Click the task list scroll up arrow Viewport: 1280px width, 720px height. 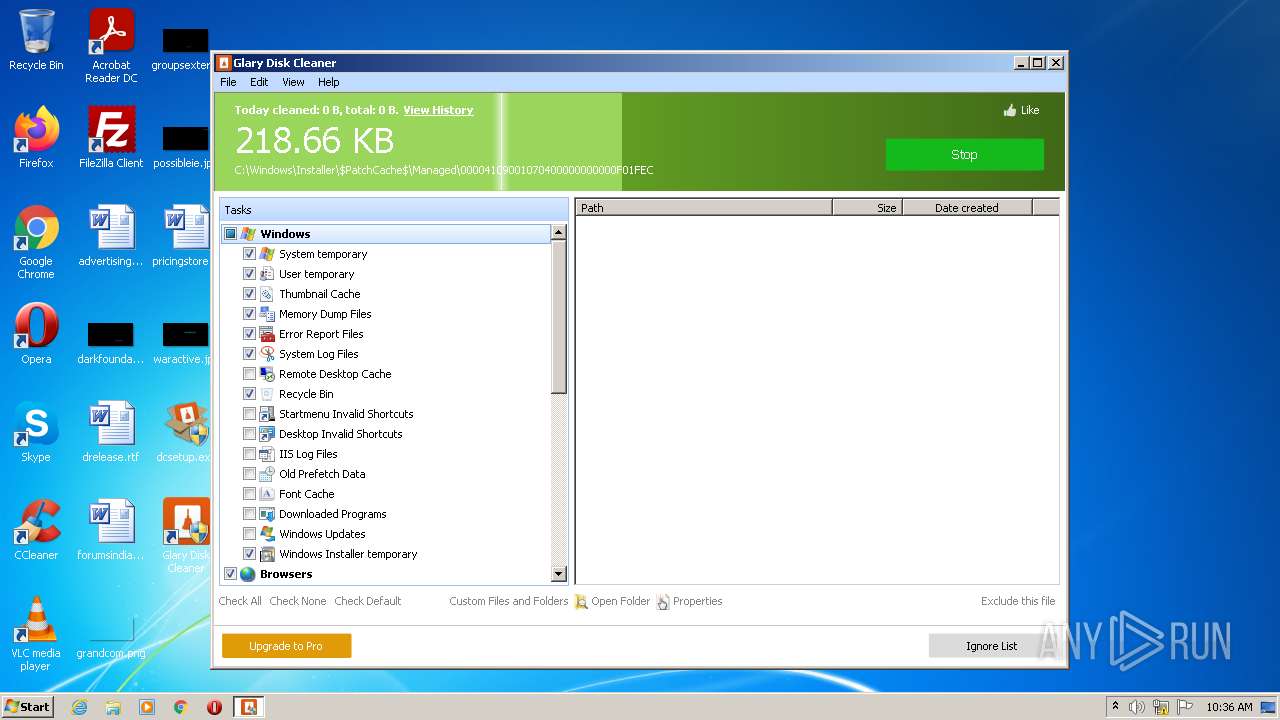tap(559, 232)
